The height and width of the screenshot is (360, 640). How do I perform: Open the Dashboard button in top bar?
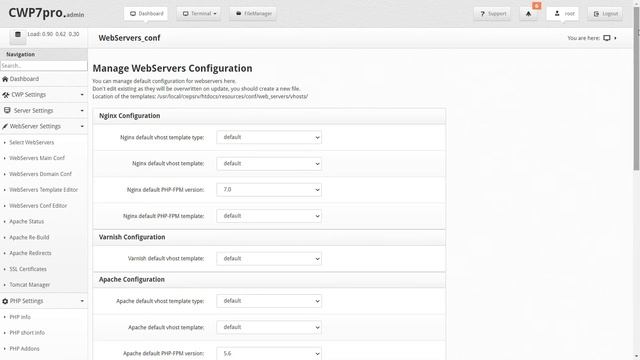point(146,13)
